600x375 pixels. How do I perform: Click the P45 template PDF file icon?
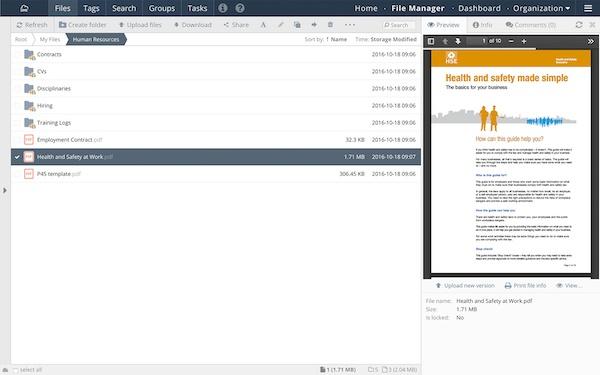pyautogui.click(x=29, y=174)
